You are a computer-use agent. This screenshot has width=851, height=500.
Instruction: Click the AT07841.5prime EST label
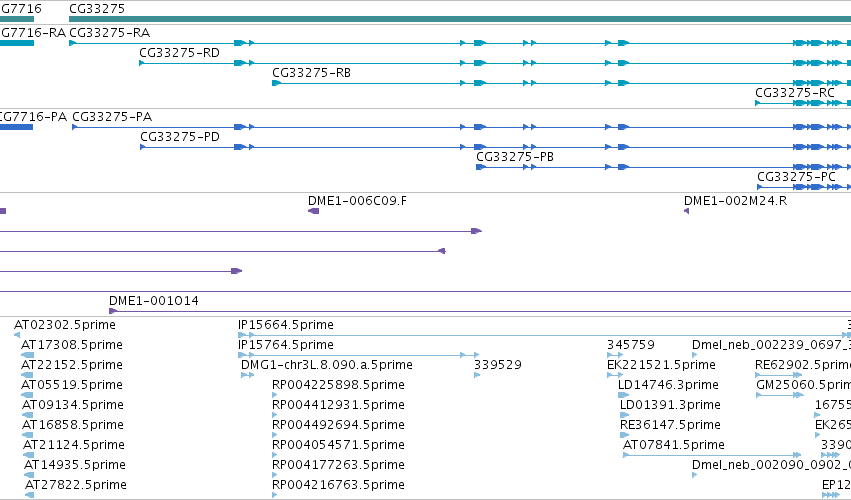[674, 445]
